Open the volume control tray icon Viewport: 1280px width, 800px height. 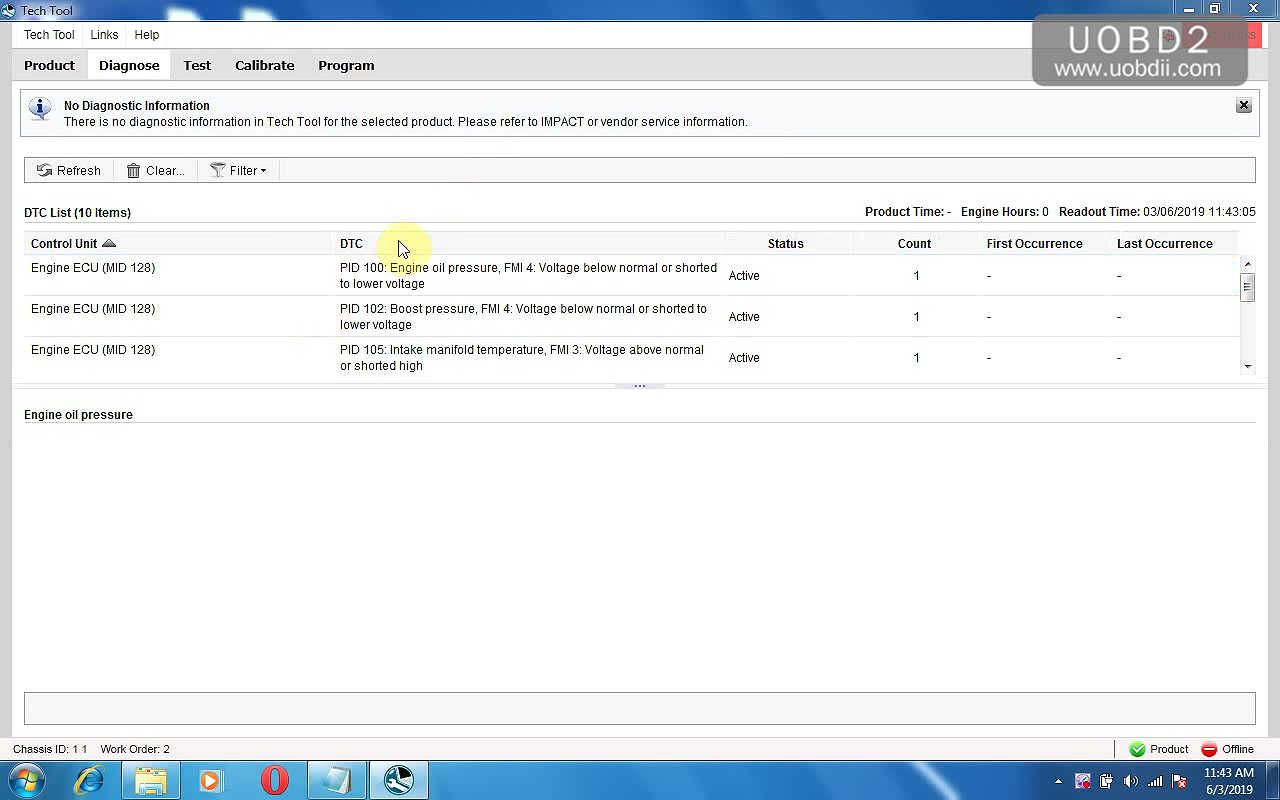(1131, 781)
